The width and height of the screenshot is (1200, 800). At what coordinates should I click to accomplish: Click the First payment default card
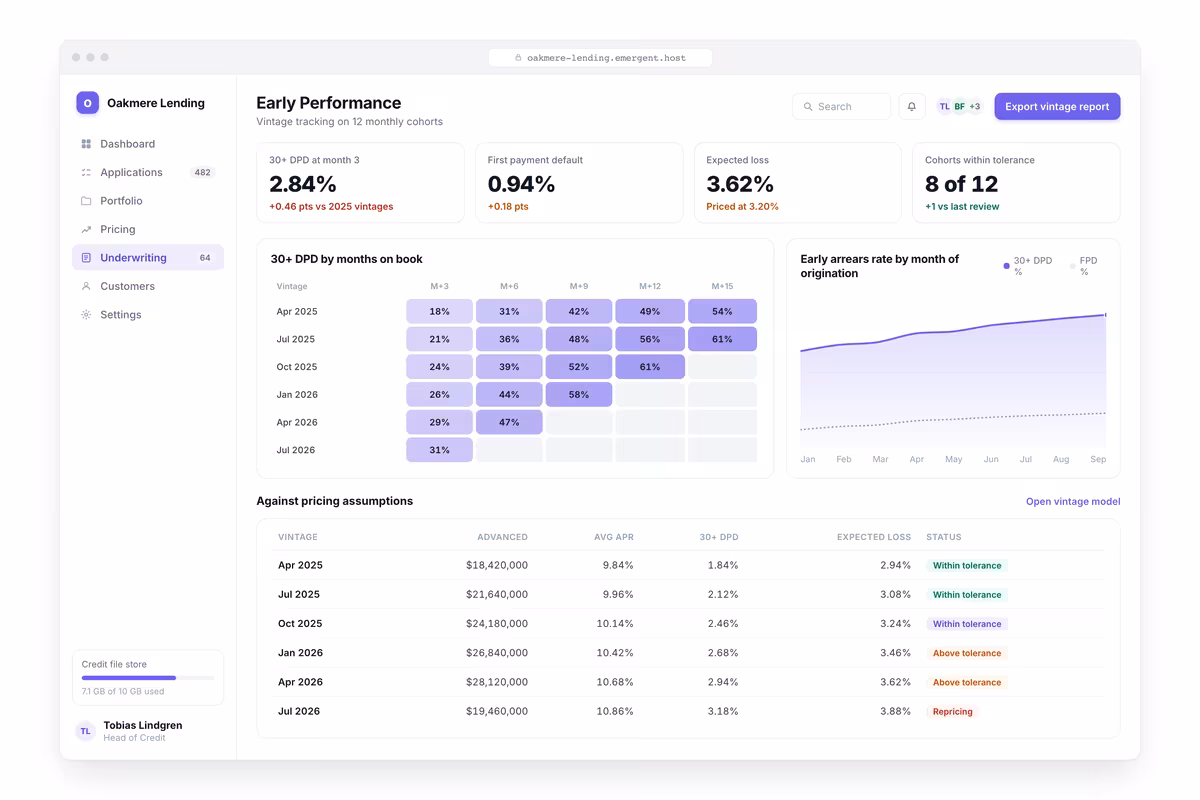(x=579, y=183)
